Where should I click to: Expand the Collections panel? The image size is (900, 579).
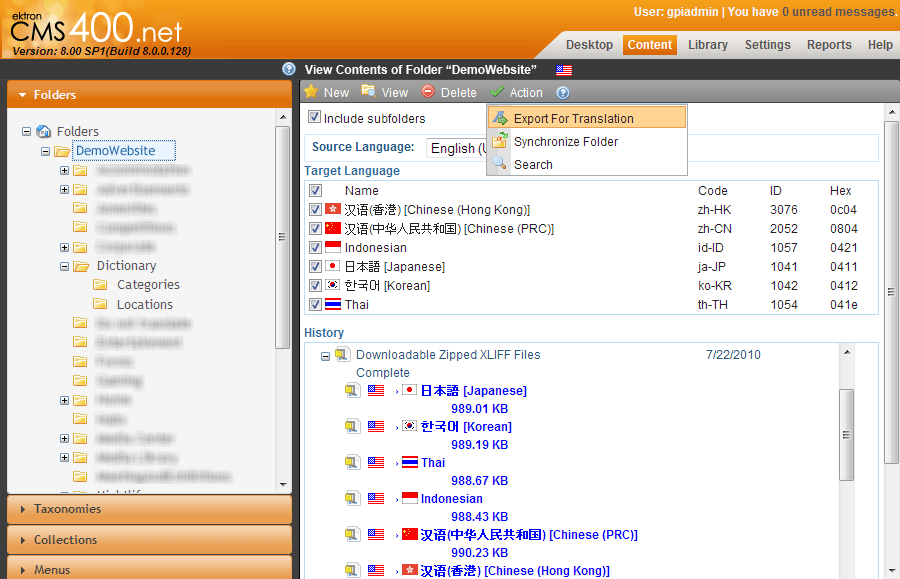coord(149,540)
